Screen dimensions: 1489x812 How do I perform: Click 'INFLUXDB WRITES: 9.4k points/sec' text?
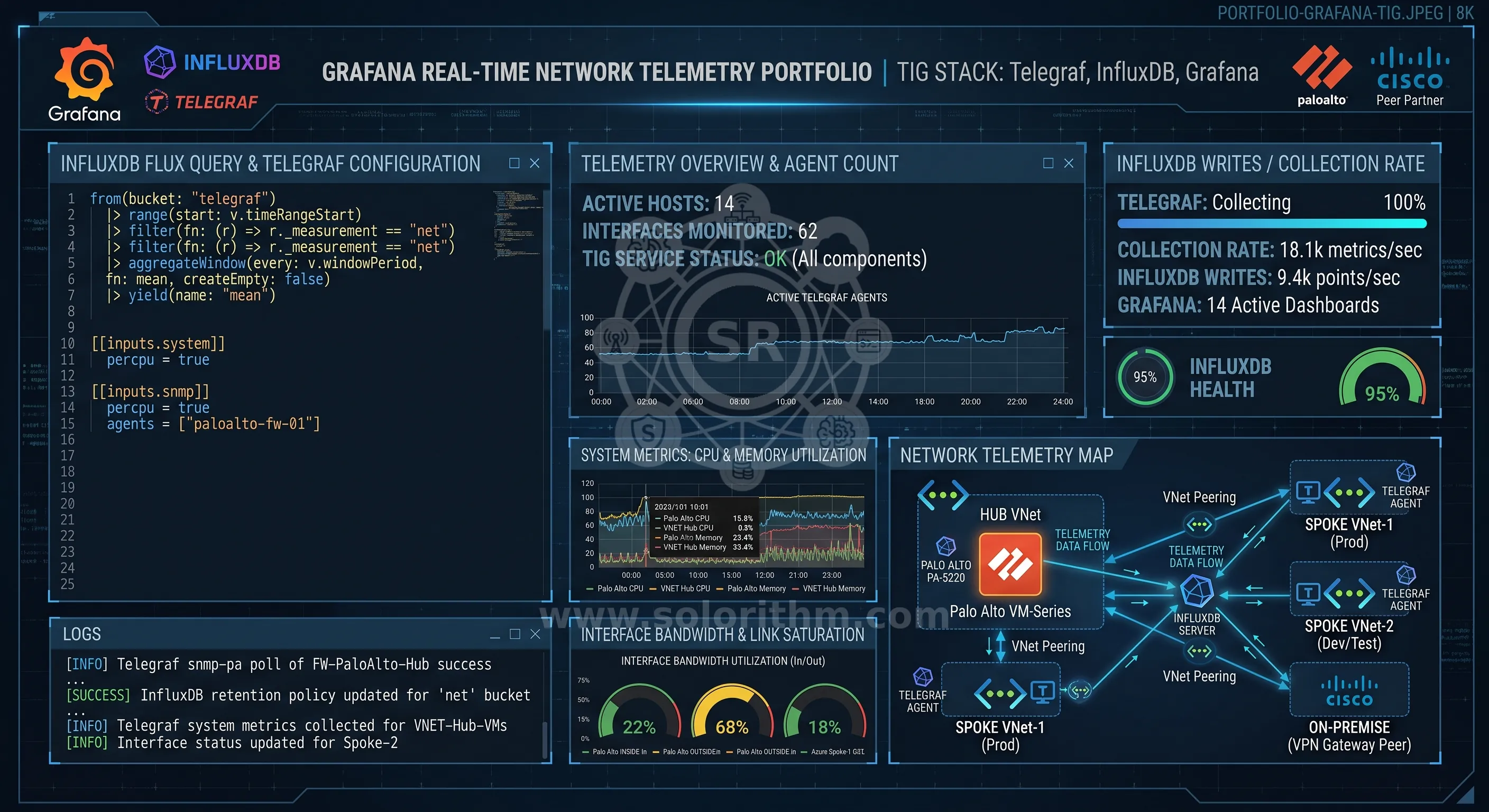click(x=1258, y=278)
